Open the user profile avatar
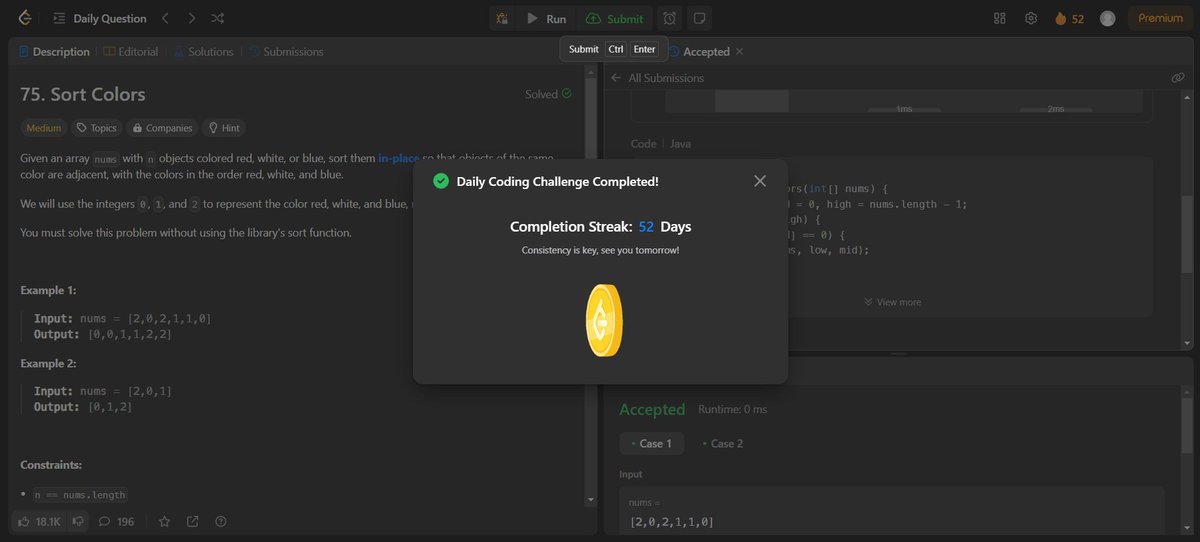1200x542 pixels. [1107, 19]
